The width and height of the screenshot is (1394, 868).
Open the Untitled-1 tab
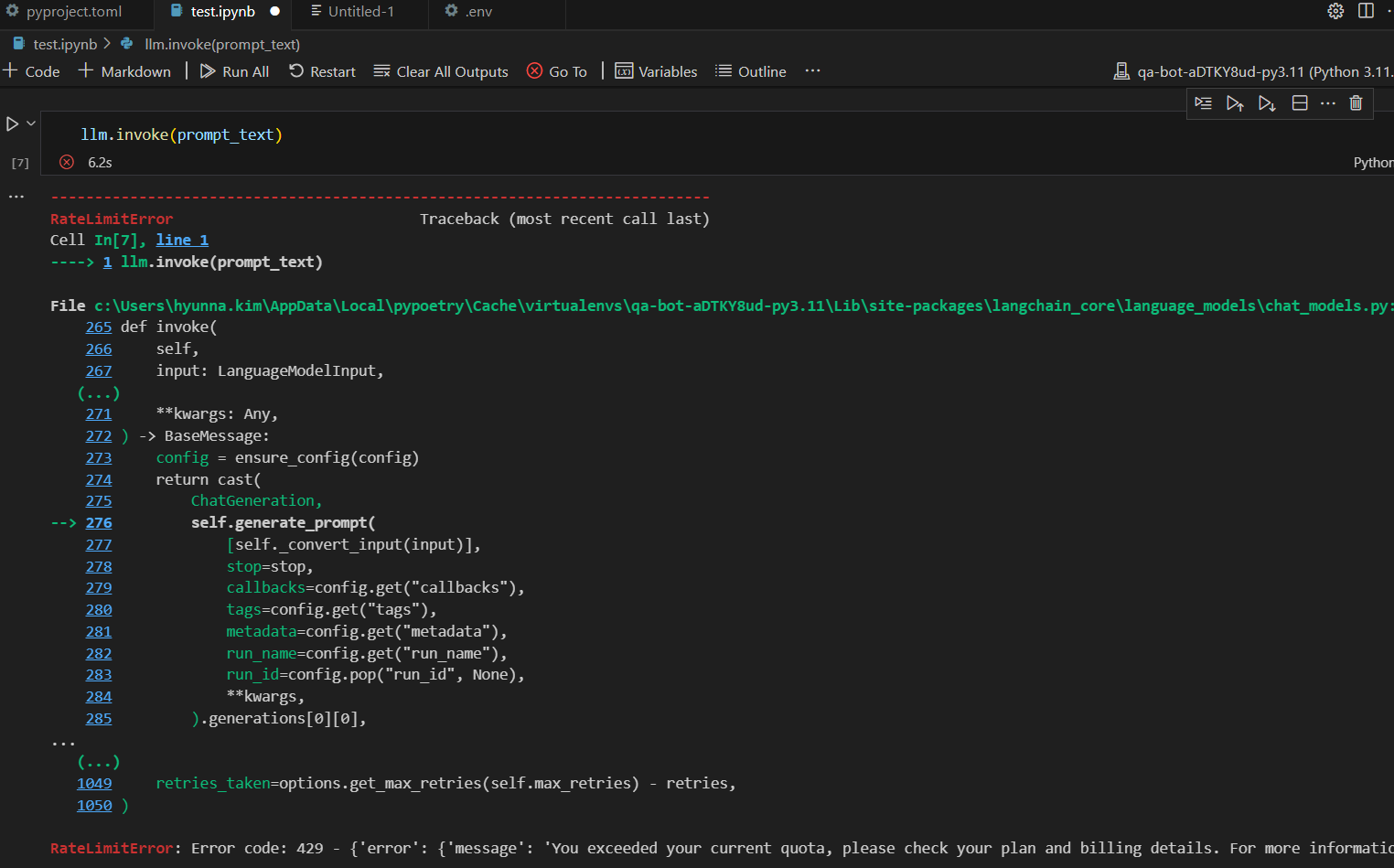click(360, 12)
